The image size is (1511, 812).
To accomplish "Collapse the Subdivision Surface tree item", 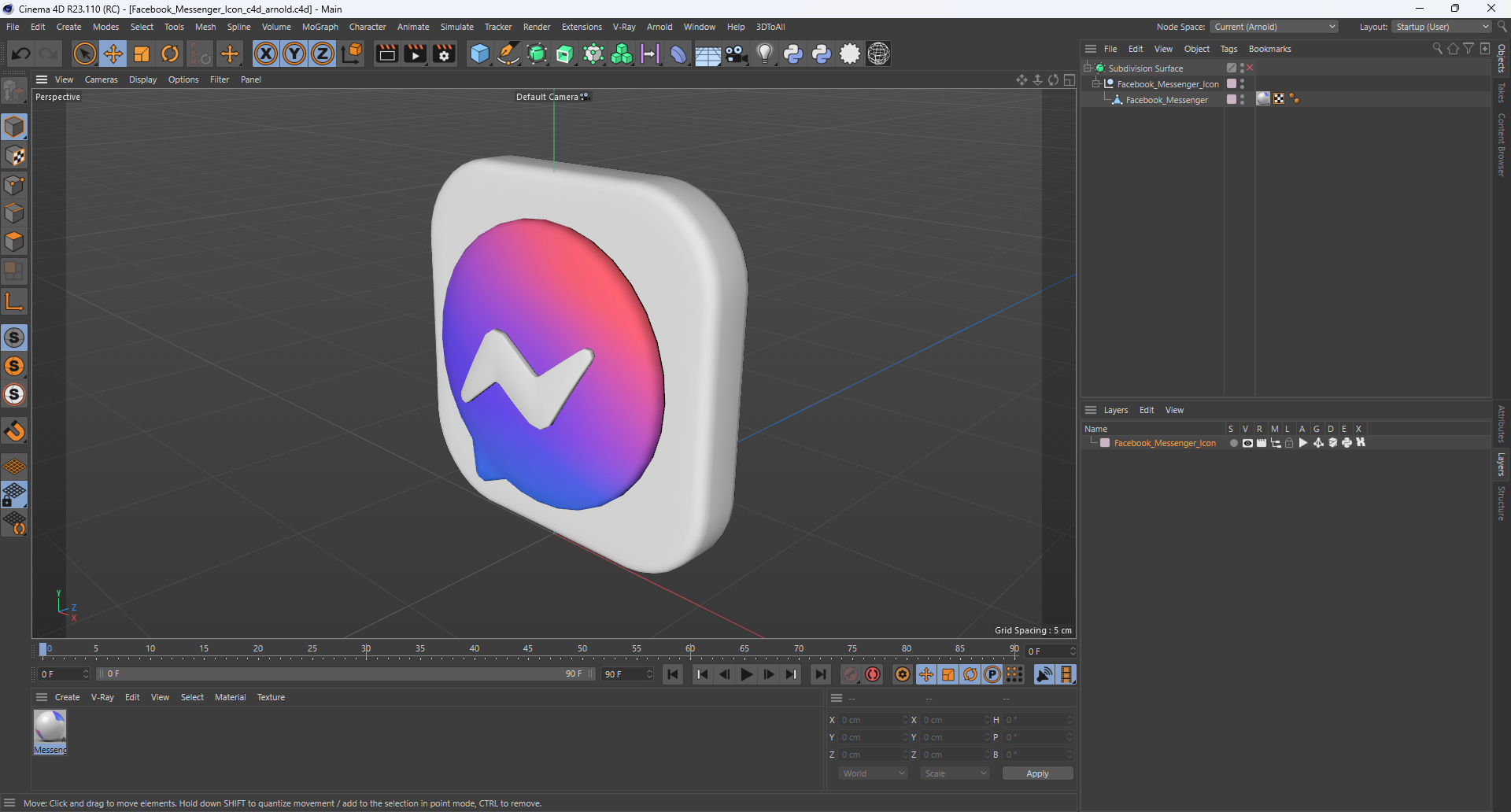I will point(1088,68).
